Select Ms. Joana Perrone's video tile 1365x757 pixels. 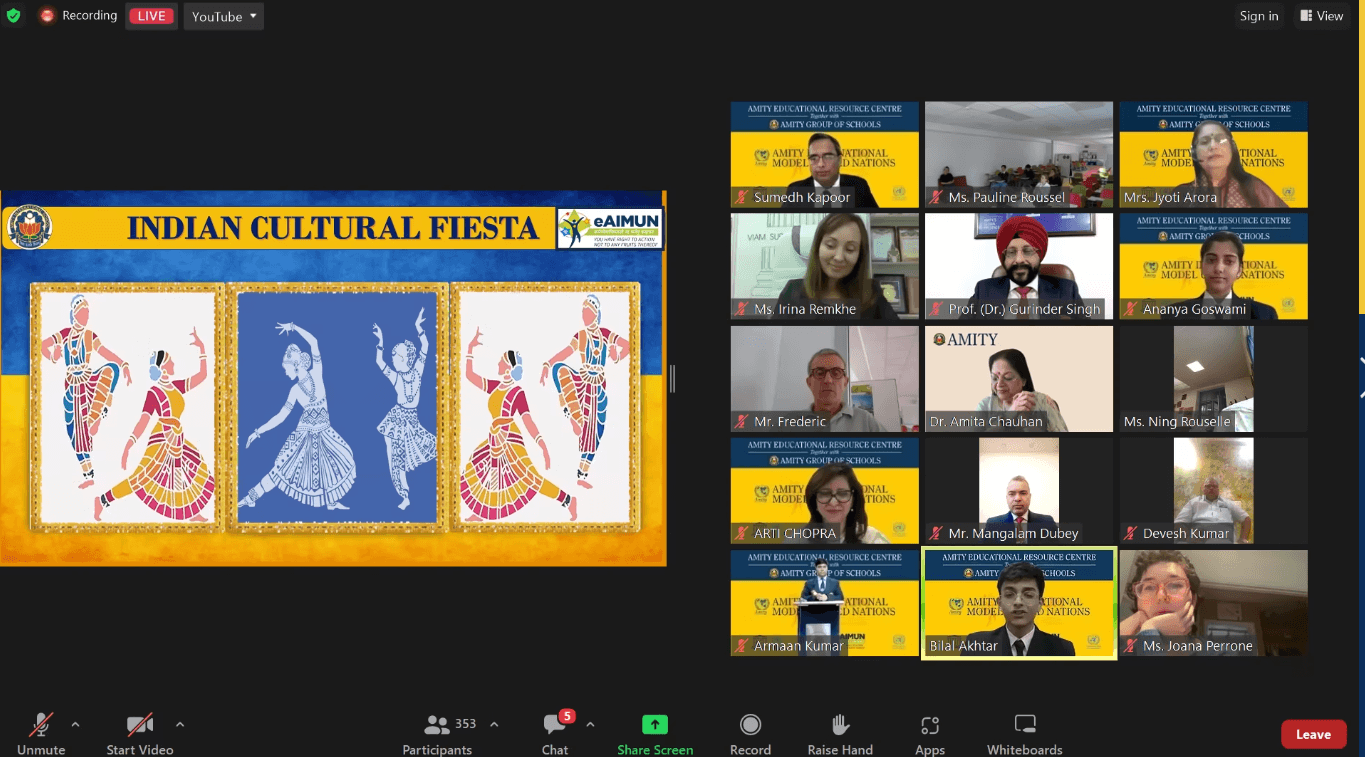[x=1213, y=603]
